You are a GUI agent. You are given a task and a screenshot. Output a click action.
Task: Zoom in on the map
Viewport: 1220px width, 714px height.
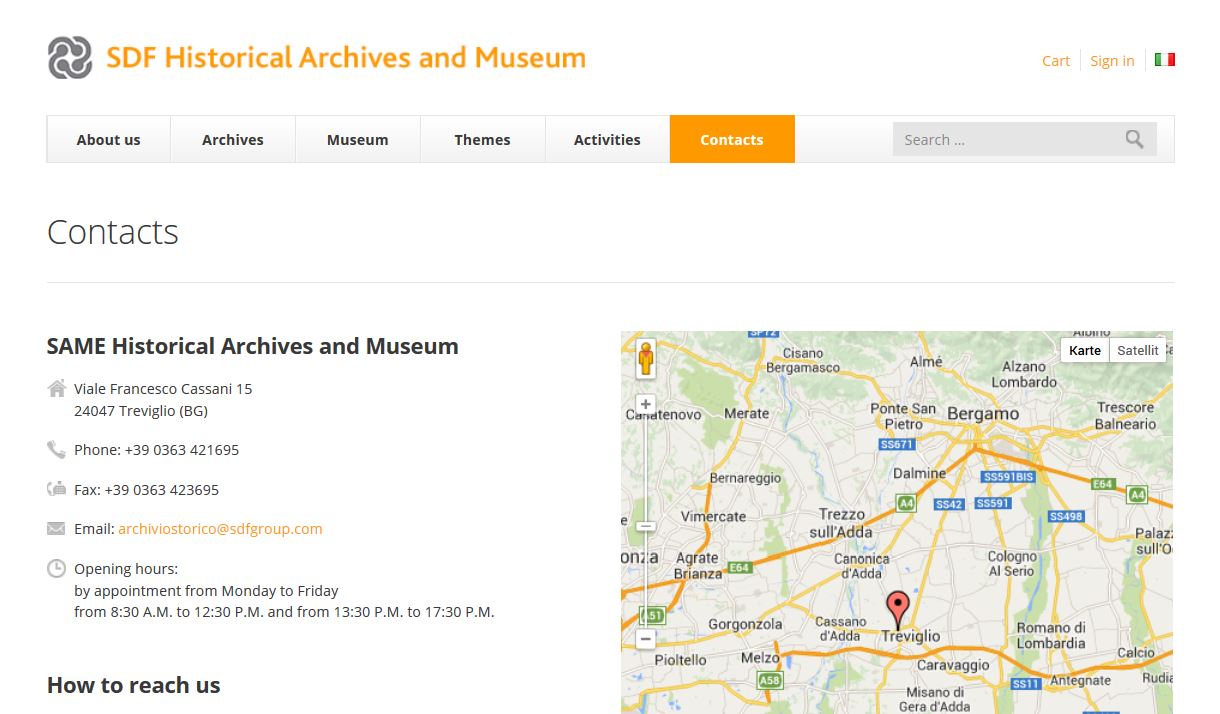tap(646, 405)
